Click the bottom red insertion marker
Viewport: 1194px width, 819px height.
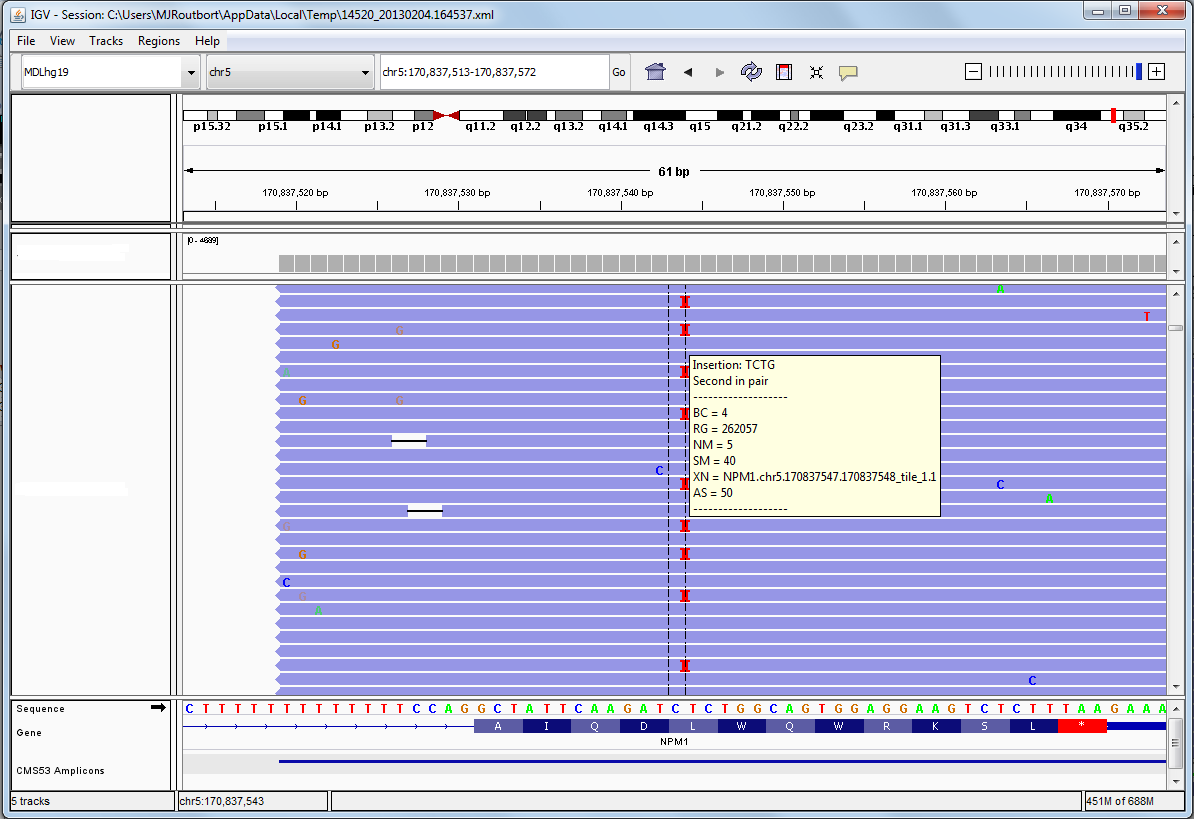(x=685, y=666)
